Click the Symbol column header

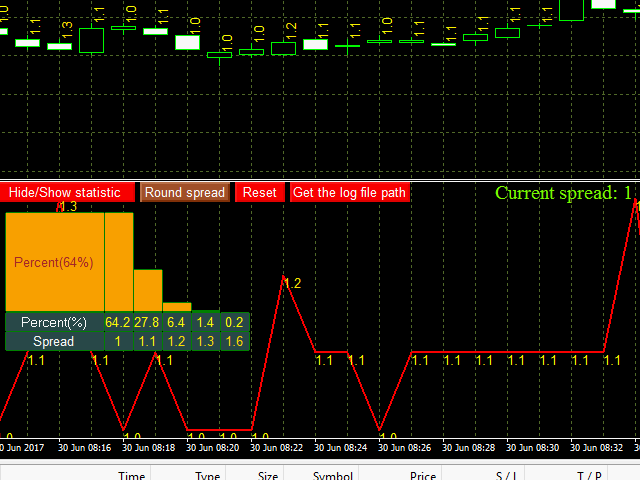tap(332, 476)
